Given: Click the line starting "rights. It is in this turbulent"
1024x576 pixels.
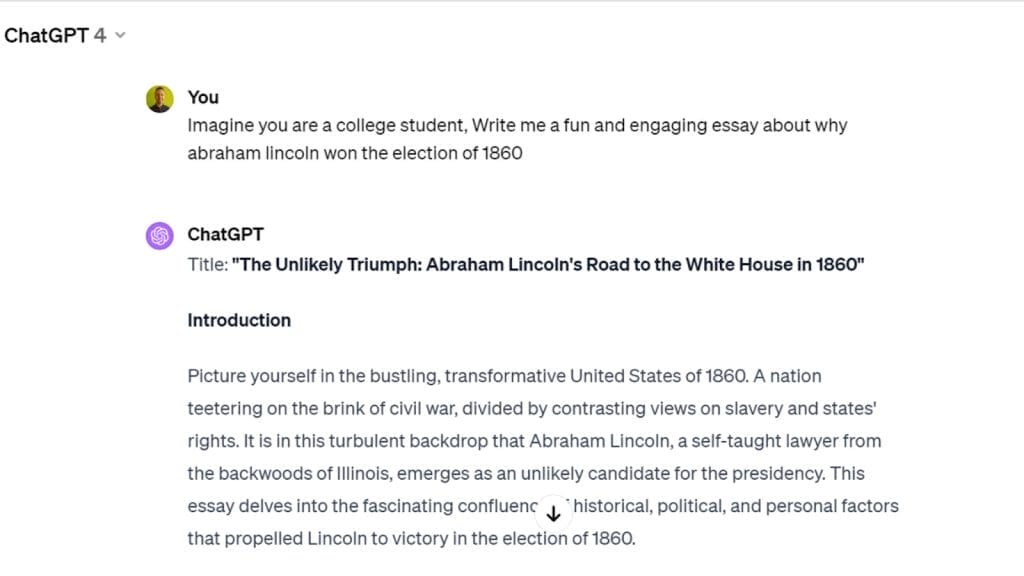Looking at the screenshot, I should 534,441.
